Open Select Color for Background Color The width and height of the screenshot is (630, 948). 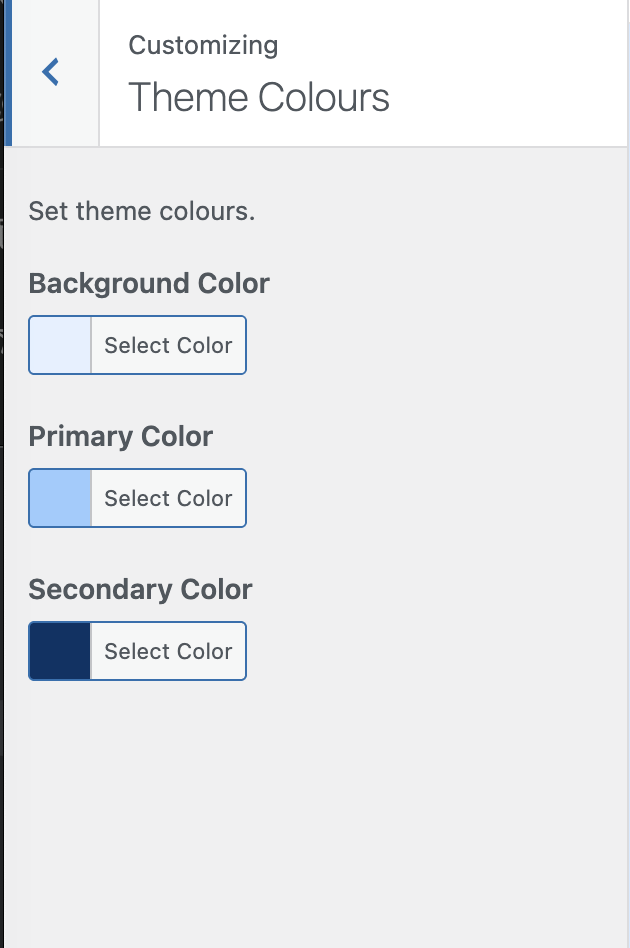tap(168, 345)
